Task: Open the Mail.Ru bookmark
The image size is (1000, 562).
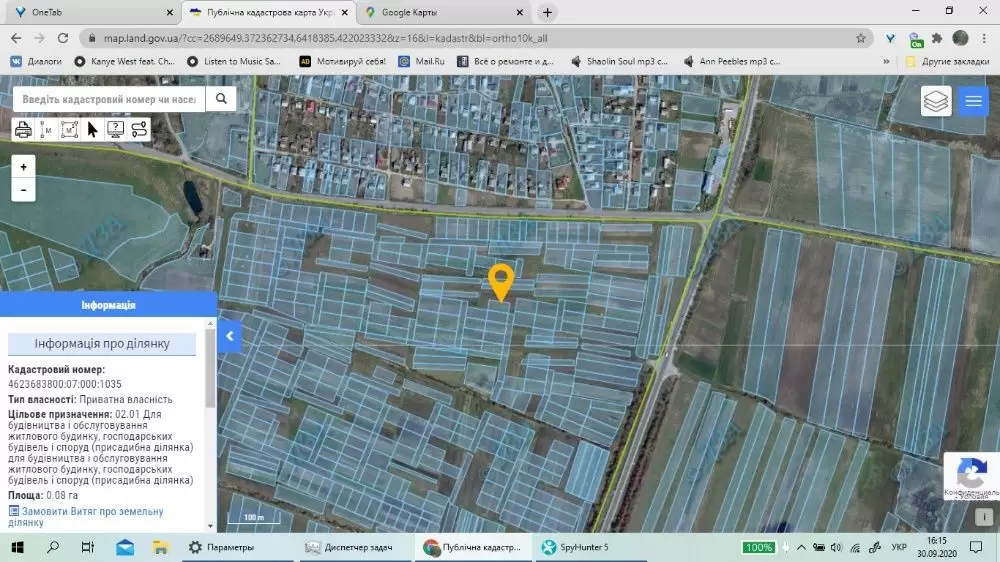Action: 422,61
